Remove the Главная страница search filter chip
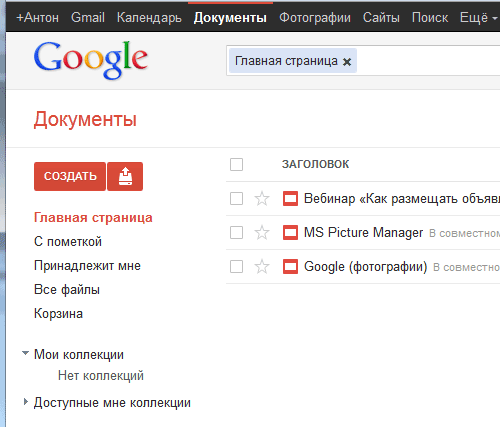Screen dimensions: 500x427 coord(347,62)
